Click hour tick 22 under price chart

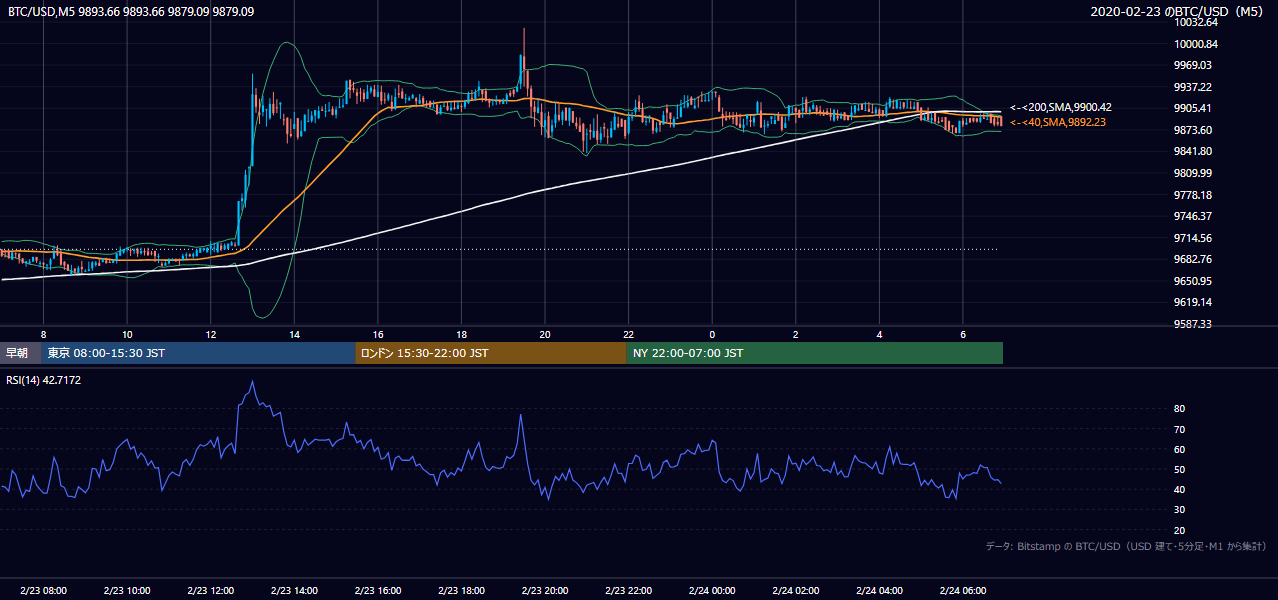pos(628,334)
